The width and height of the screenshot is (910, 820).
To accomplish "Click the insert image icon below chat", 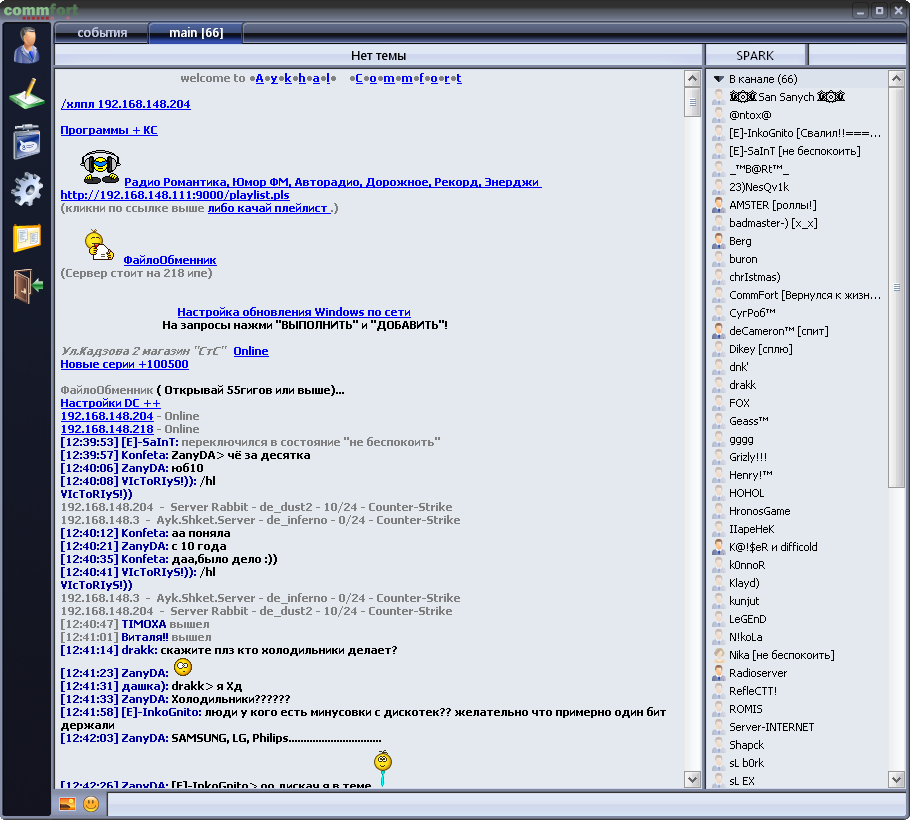I will (68, 804).
